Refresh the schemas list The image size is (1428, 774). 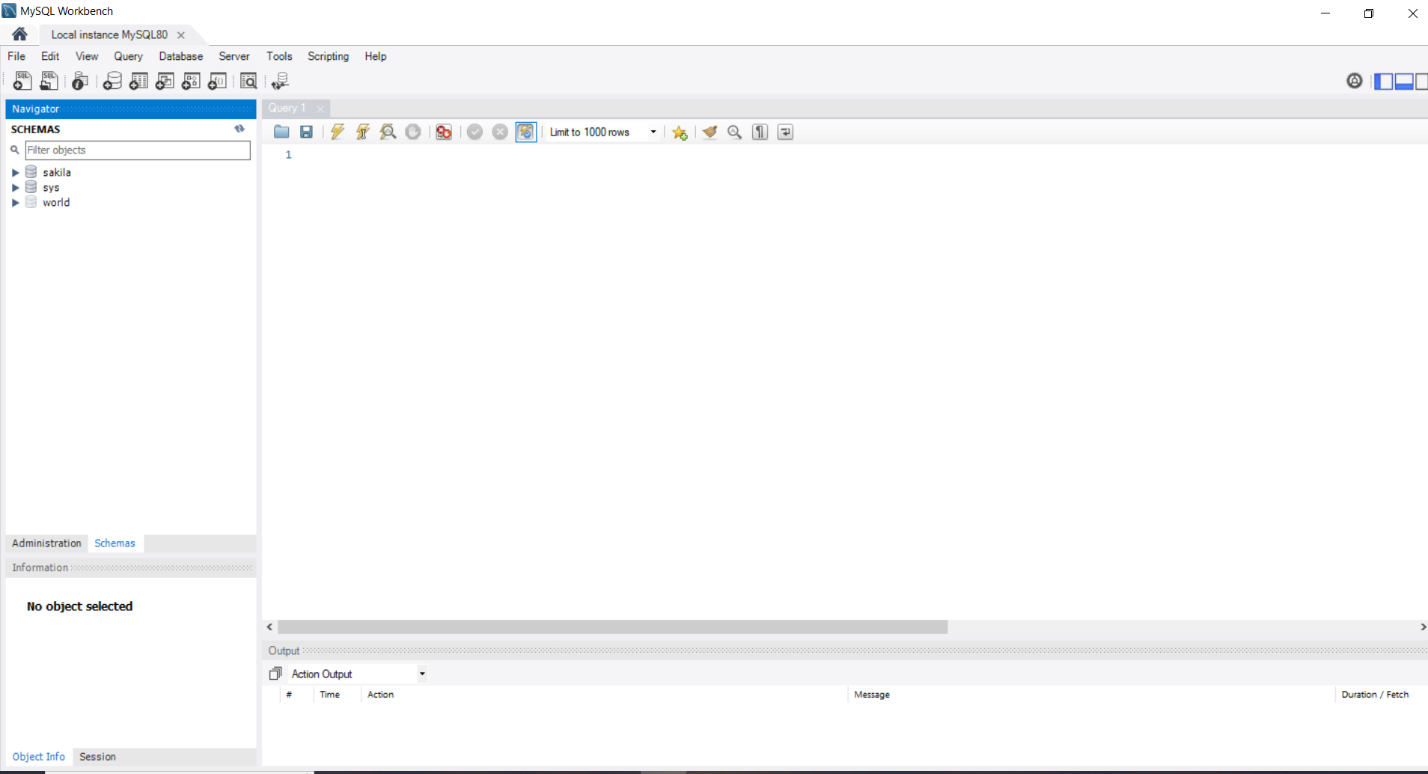239,128
